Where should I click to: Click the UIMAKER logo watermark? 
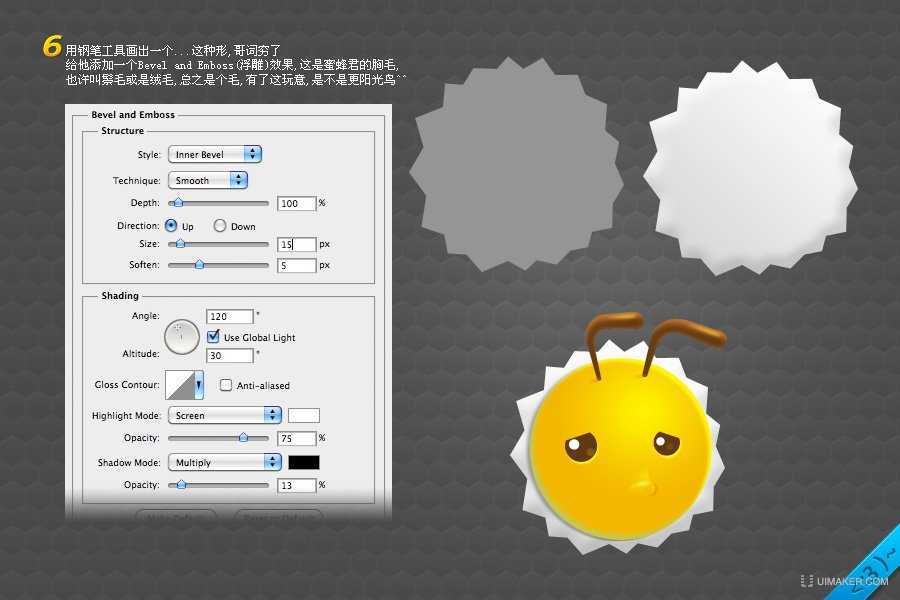850,578
